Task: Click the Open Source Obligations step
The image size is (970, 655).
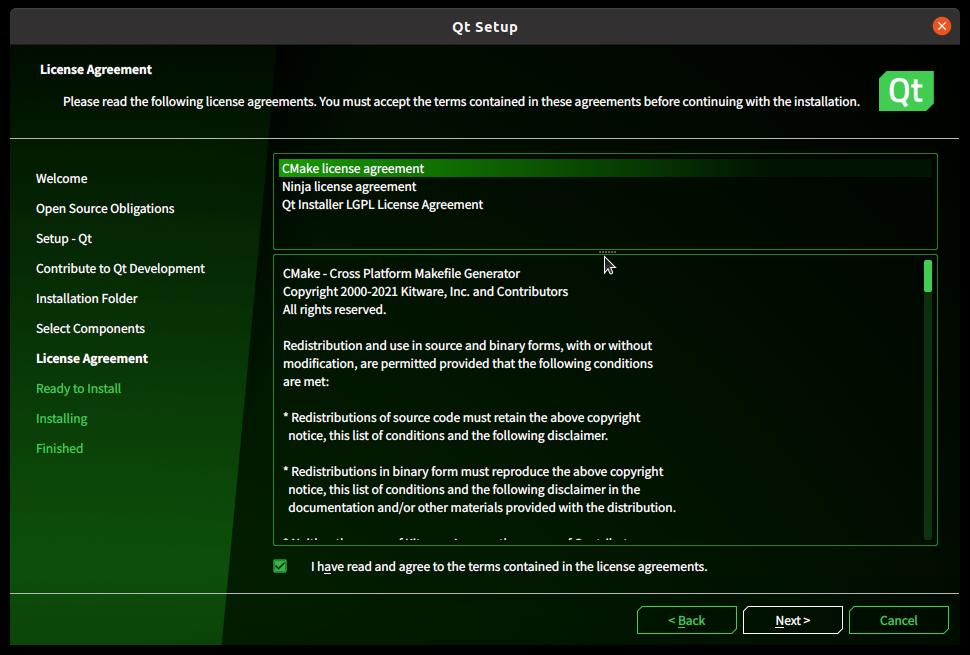Action: [x=105, y=208]
